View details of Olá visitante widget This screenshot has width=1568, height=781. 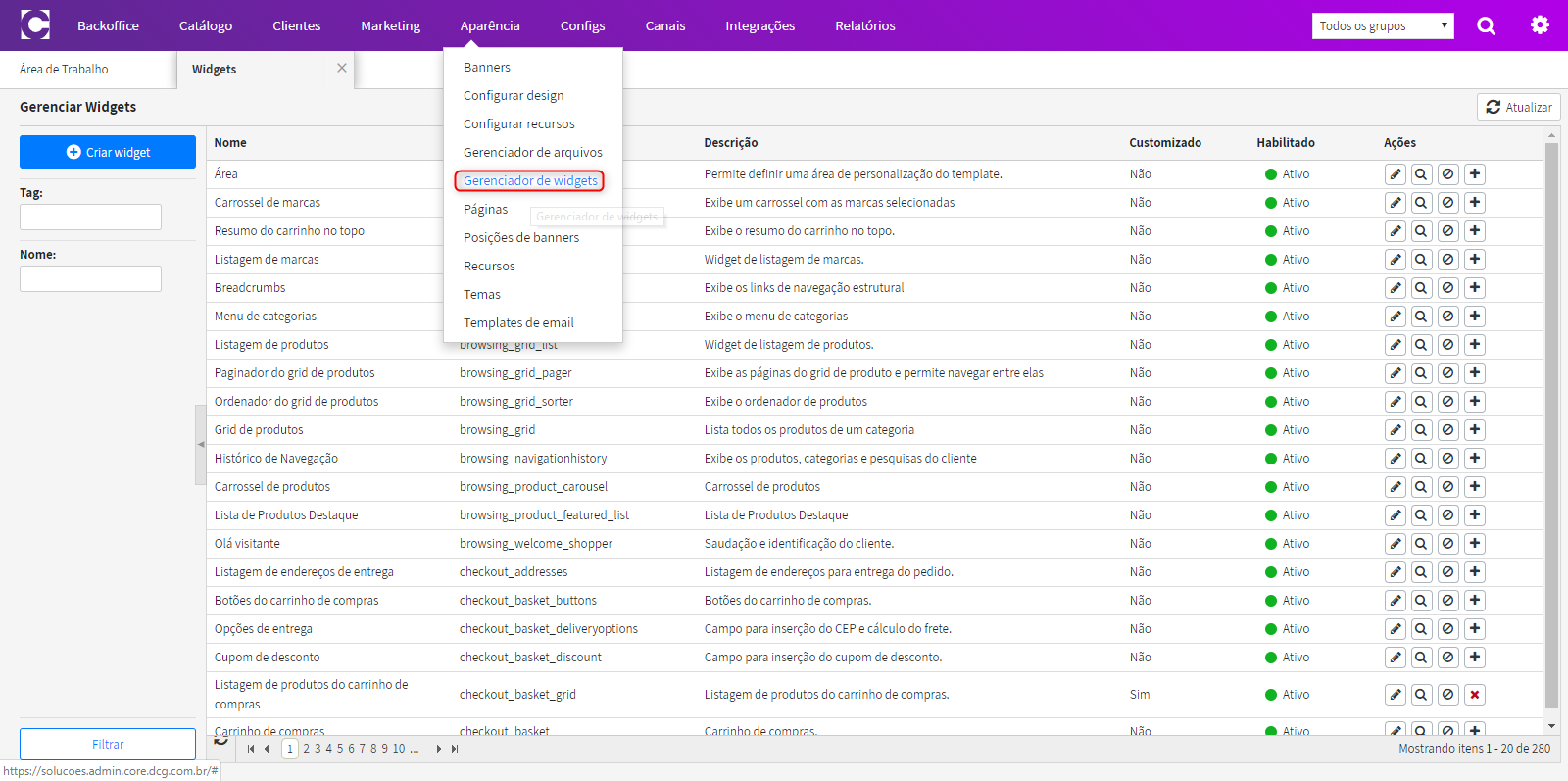pyautogui.click(x=1421, y=544)
